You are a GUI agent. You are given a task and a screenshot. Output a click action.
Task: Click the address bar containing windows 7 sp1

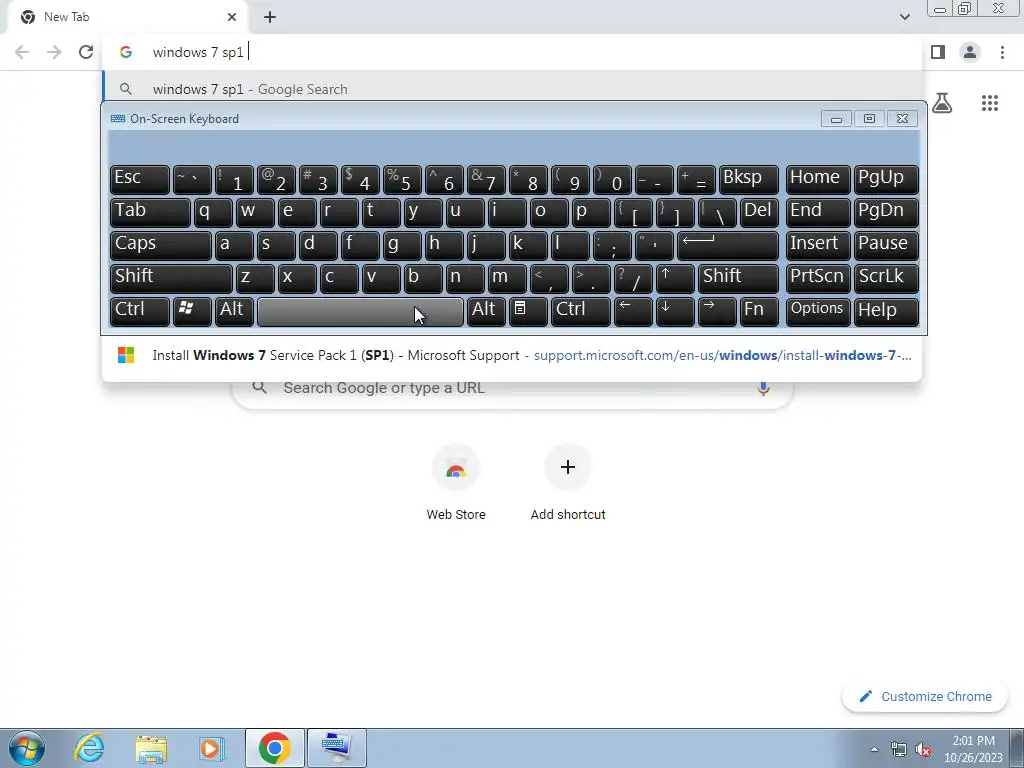(513, 52)
